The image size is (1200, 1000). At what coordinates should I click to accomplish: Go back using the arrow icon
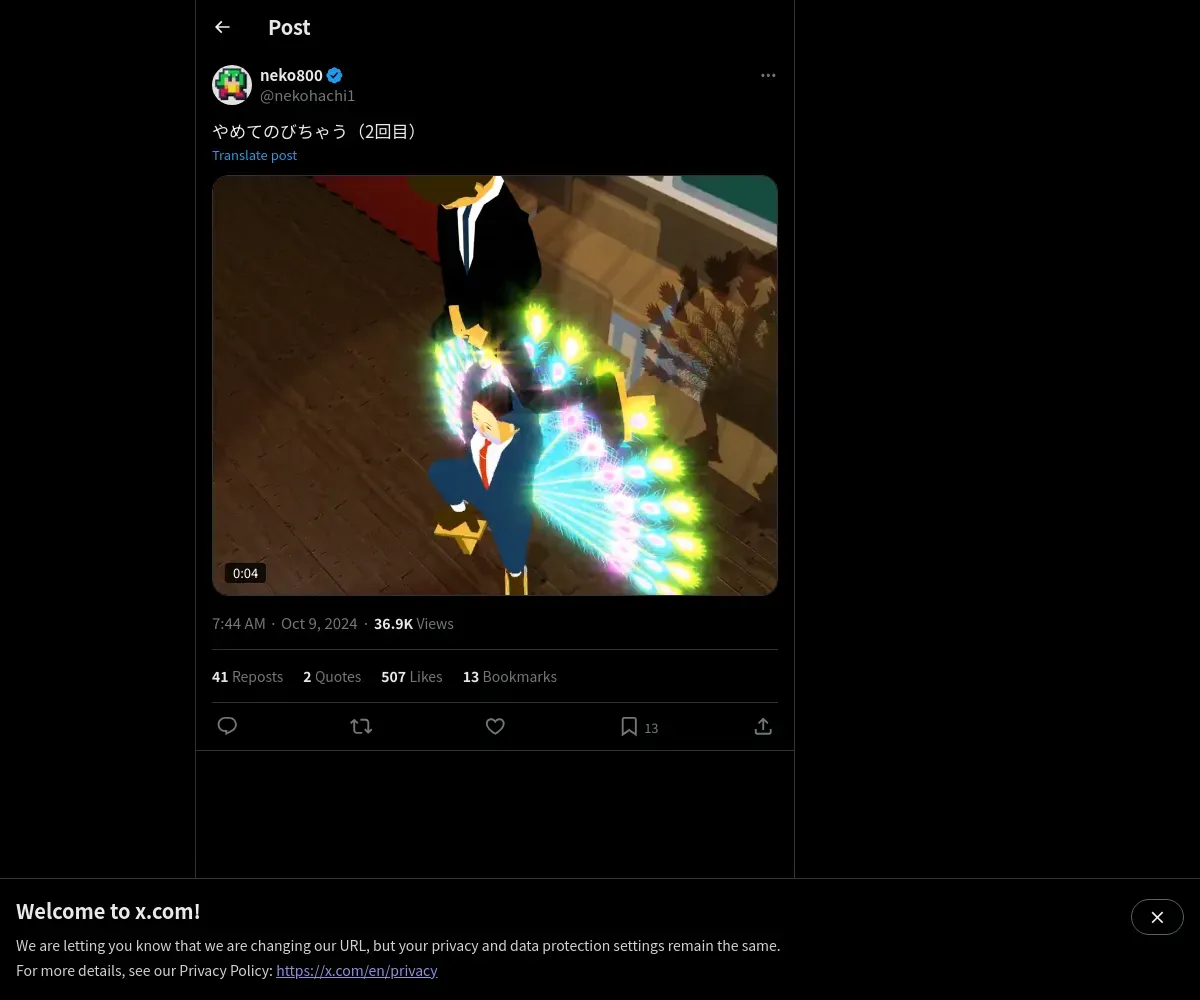coord(223,27)
